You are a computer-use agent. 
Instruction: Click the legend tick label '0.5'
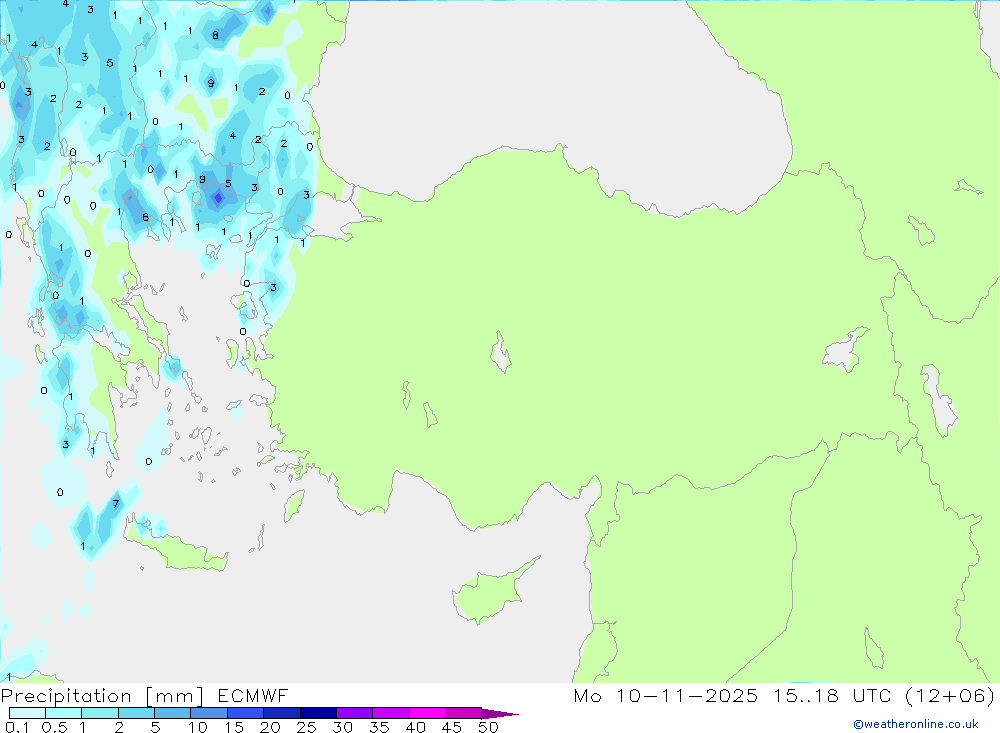pyautogui.click(x=54, y=727)
